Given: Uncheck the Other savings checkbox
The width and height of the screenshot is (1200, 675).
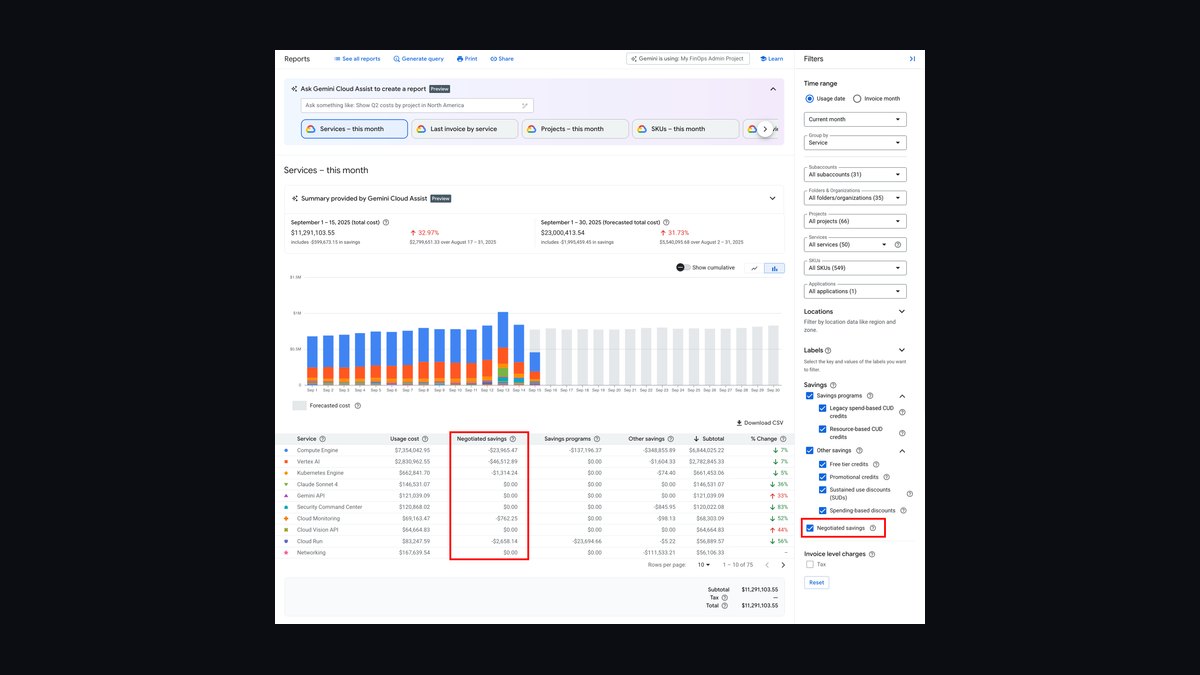Looking at the screenshot, I should [x=810, y=451].
